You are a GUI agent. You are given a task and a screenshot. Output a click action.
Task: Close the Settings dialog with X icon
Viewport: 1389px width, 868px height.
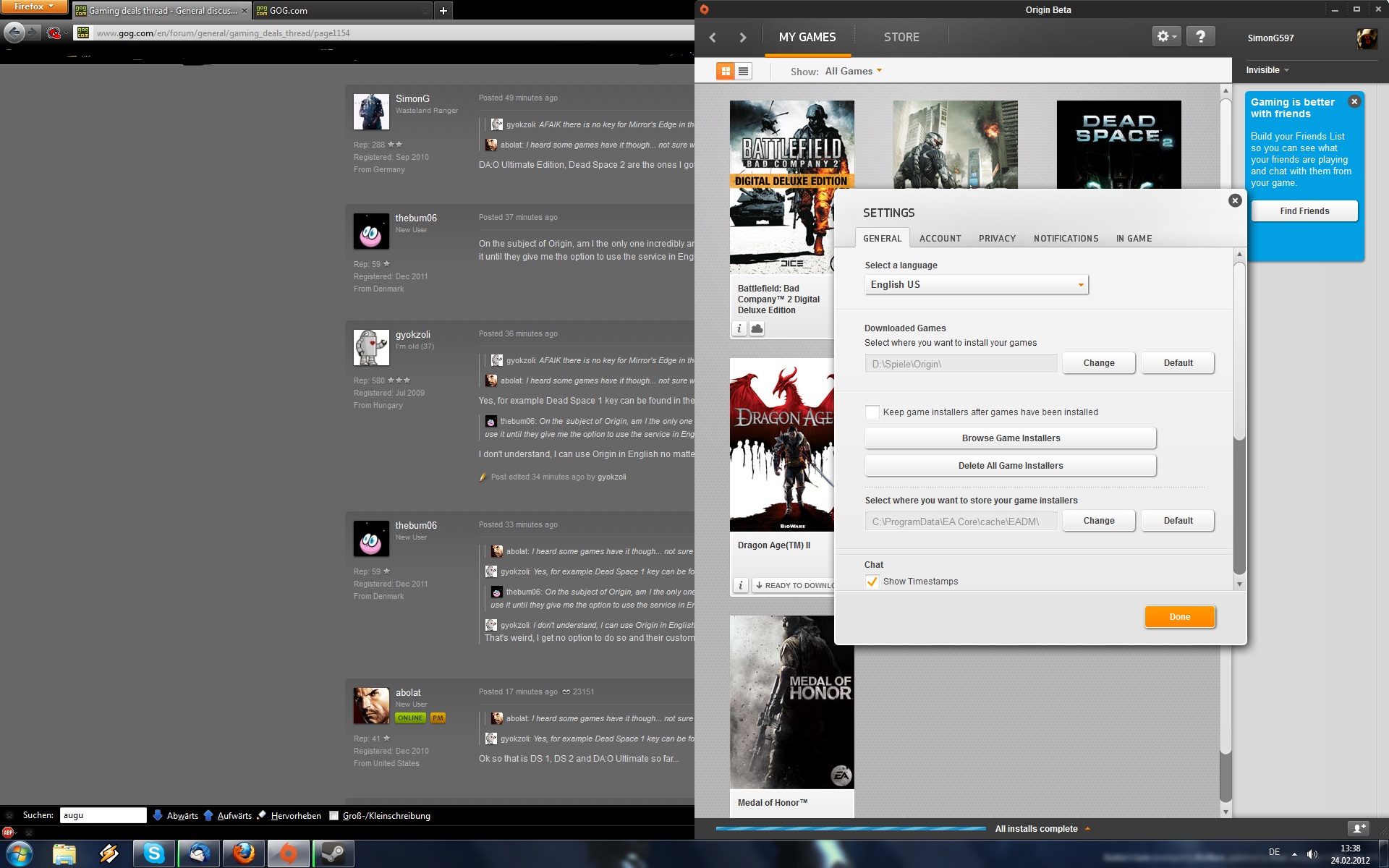pos(1235,200)
